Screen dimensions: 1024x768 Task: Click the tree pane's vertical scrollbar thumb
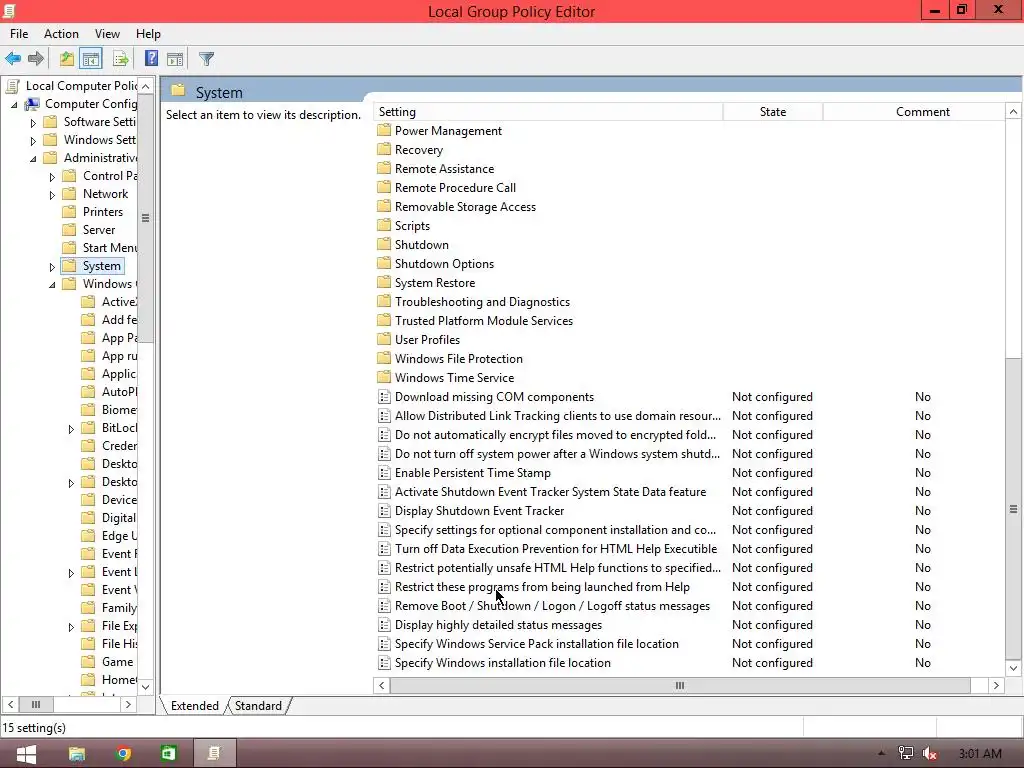[x=146, y=217]
